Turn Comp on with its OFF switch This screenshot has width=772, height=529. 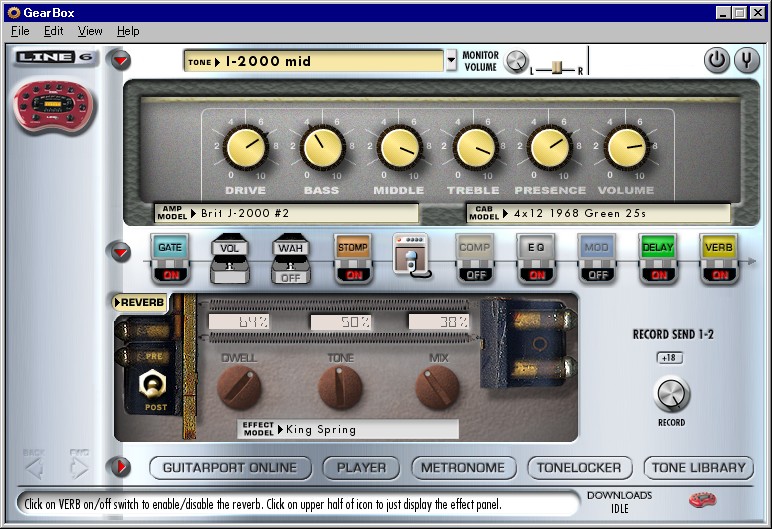(476, 275)
